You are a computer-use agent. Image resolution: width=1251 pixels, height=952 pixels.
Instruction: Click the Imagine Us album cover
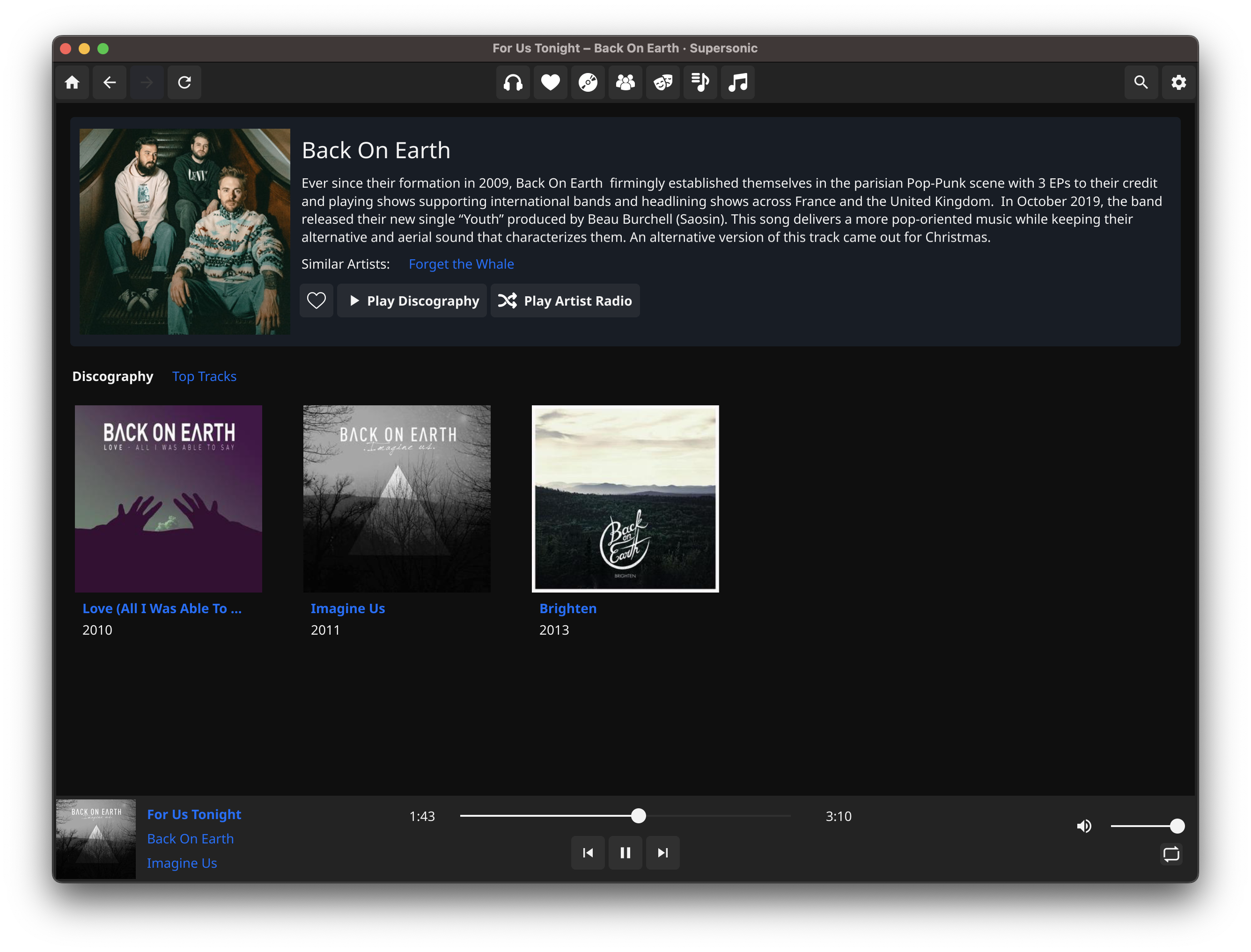[397, 498]
